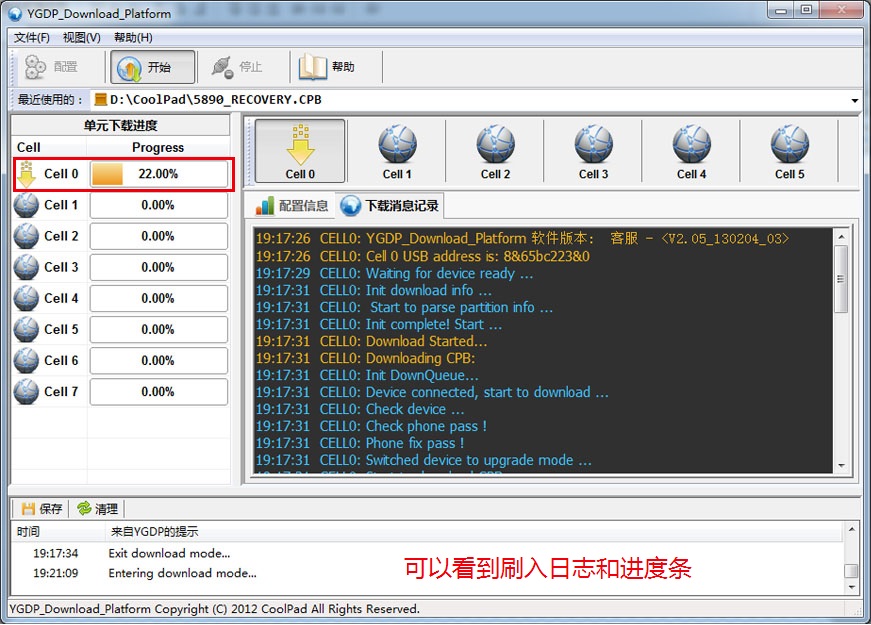Click the 停止 stop toolbar icon
This screenshot has width=871, height=625.
point(223,67)
